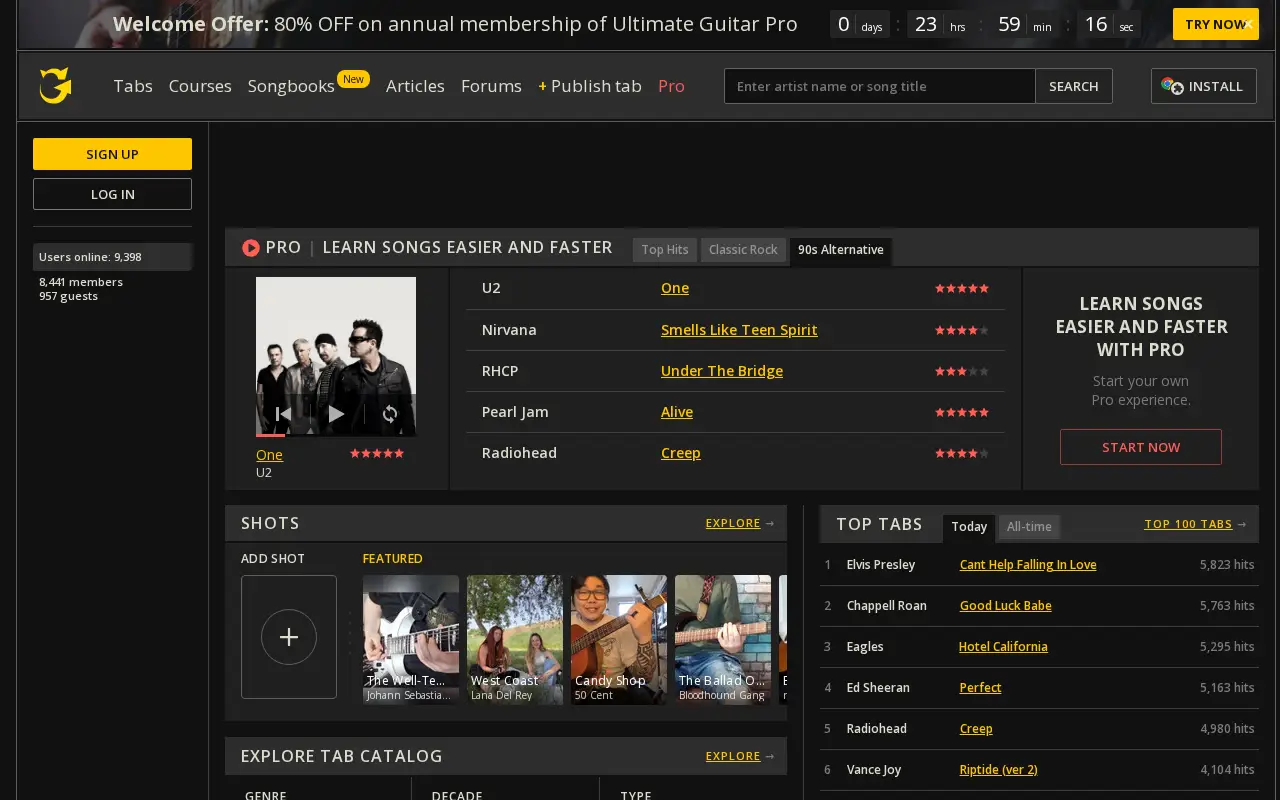The image size is (1280, 800).
Task: Open the Candy Shop shot thumbnail
Action: (619, 640)
